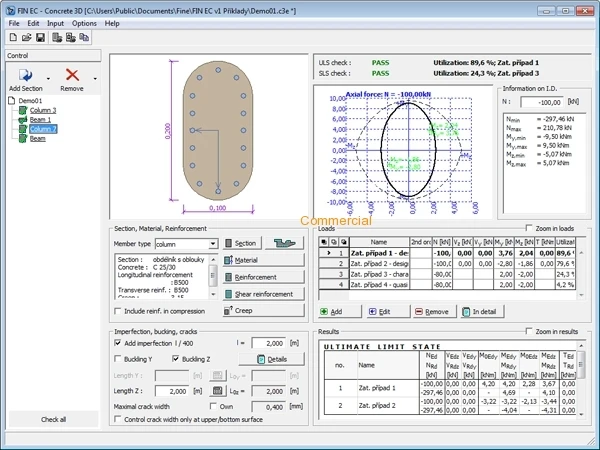Enable Zoom in results checkbox
The image size is (600, 450).
(x=529, y=331)
